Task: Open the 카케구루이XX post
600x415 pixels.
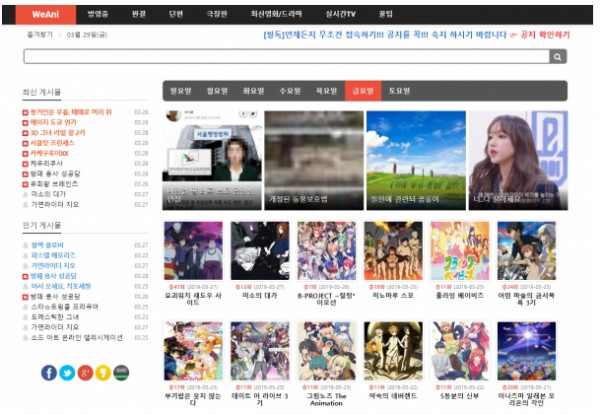Action: click(49, 154)
